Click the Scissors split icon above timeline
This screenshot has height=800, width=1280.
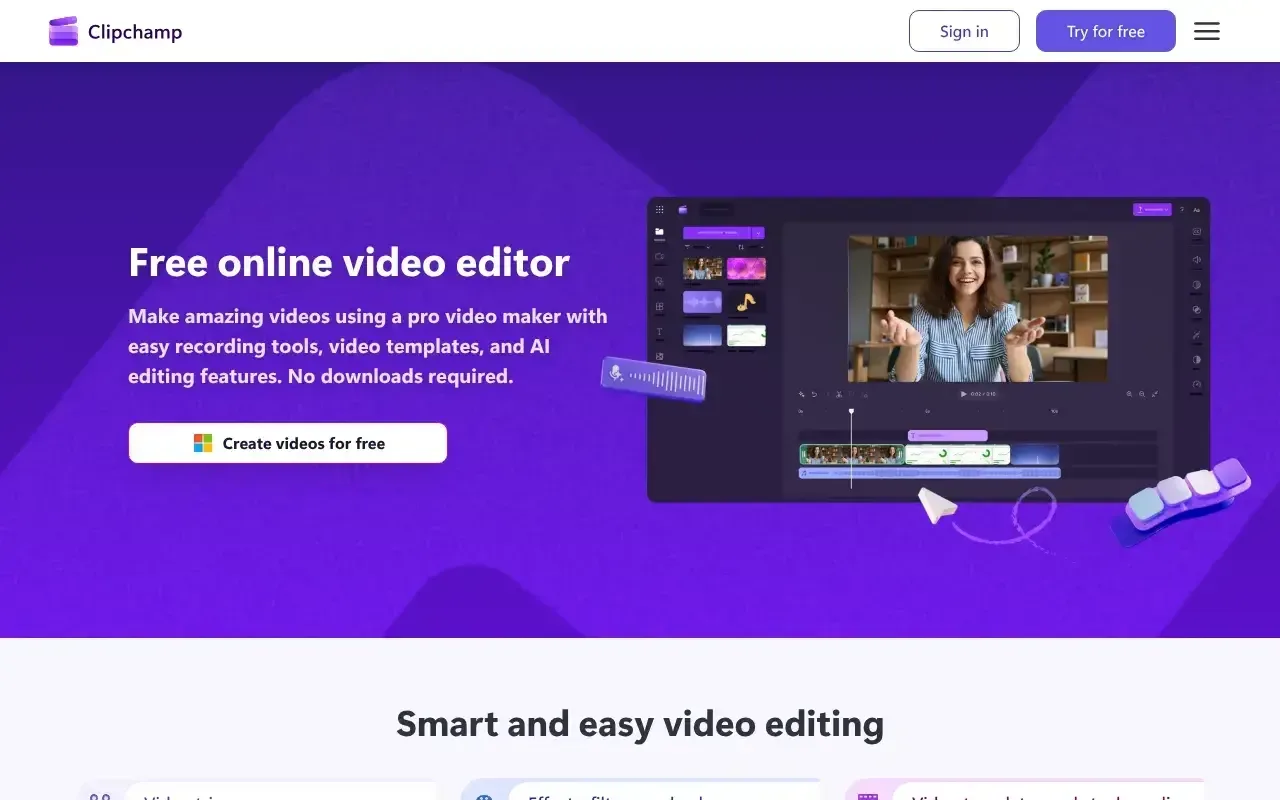click(x=838, y=394)
